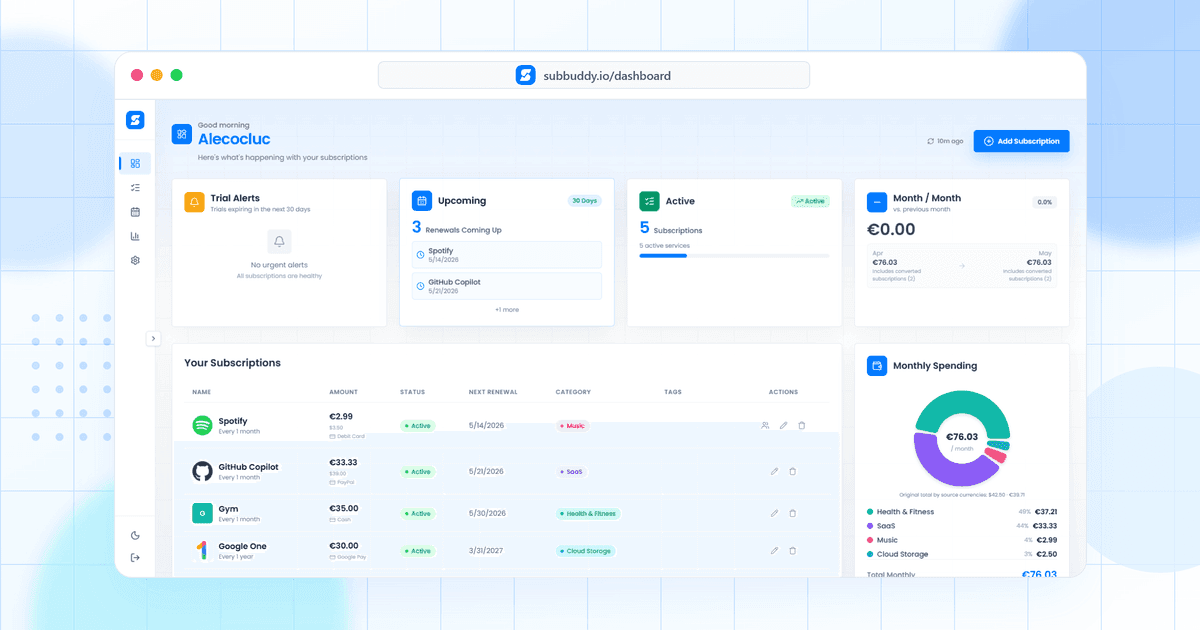Sort by the NAME column header
The height and width of the screenshot is (630, 1200).
tap(201, 392)
